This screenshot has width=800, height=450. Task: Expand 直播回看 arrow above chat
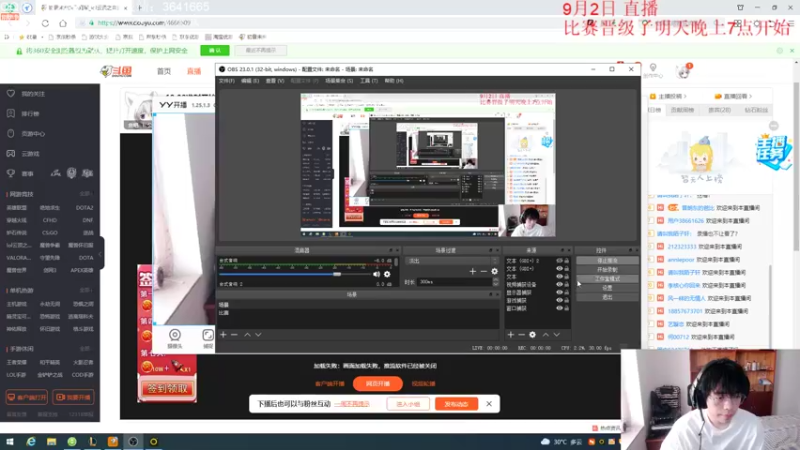pyautogui.click(x=751, y=96)
